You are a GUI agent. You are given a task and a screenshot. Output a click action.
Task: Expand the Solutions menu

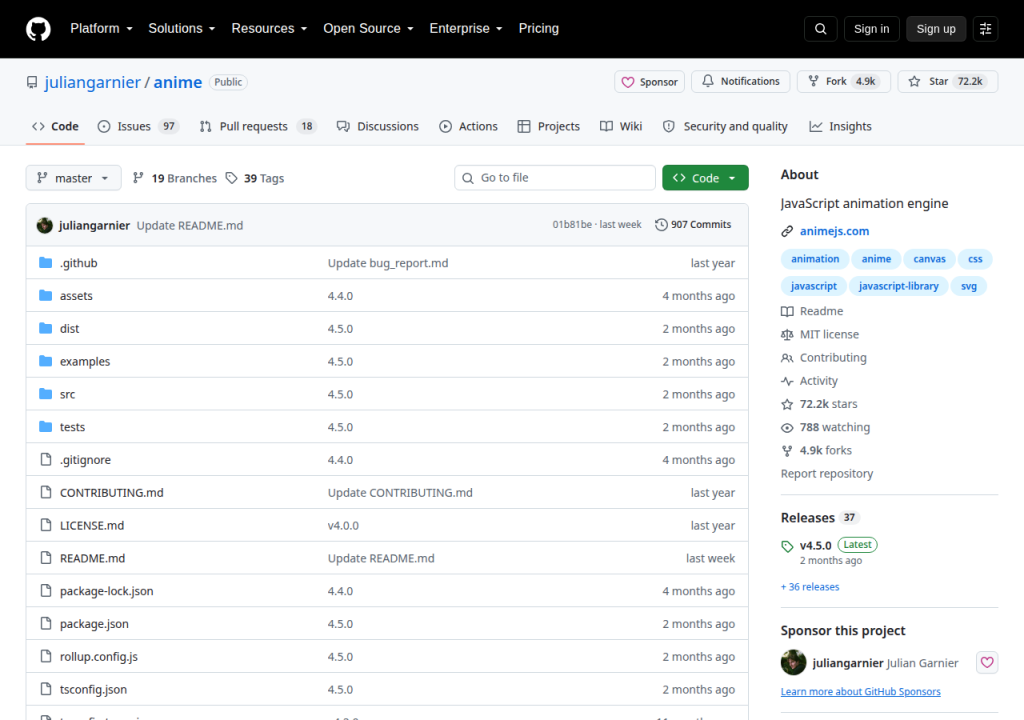click(182, 29)
